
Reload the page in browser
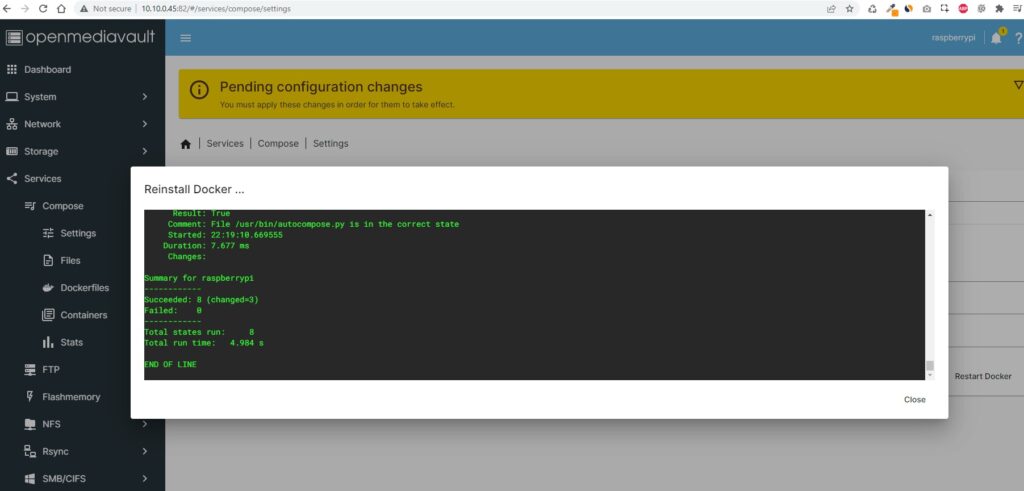click(x=43, y=9)
